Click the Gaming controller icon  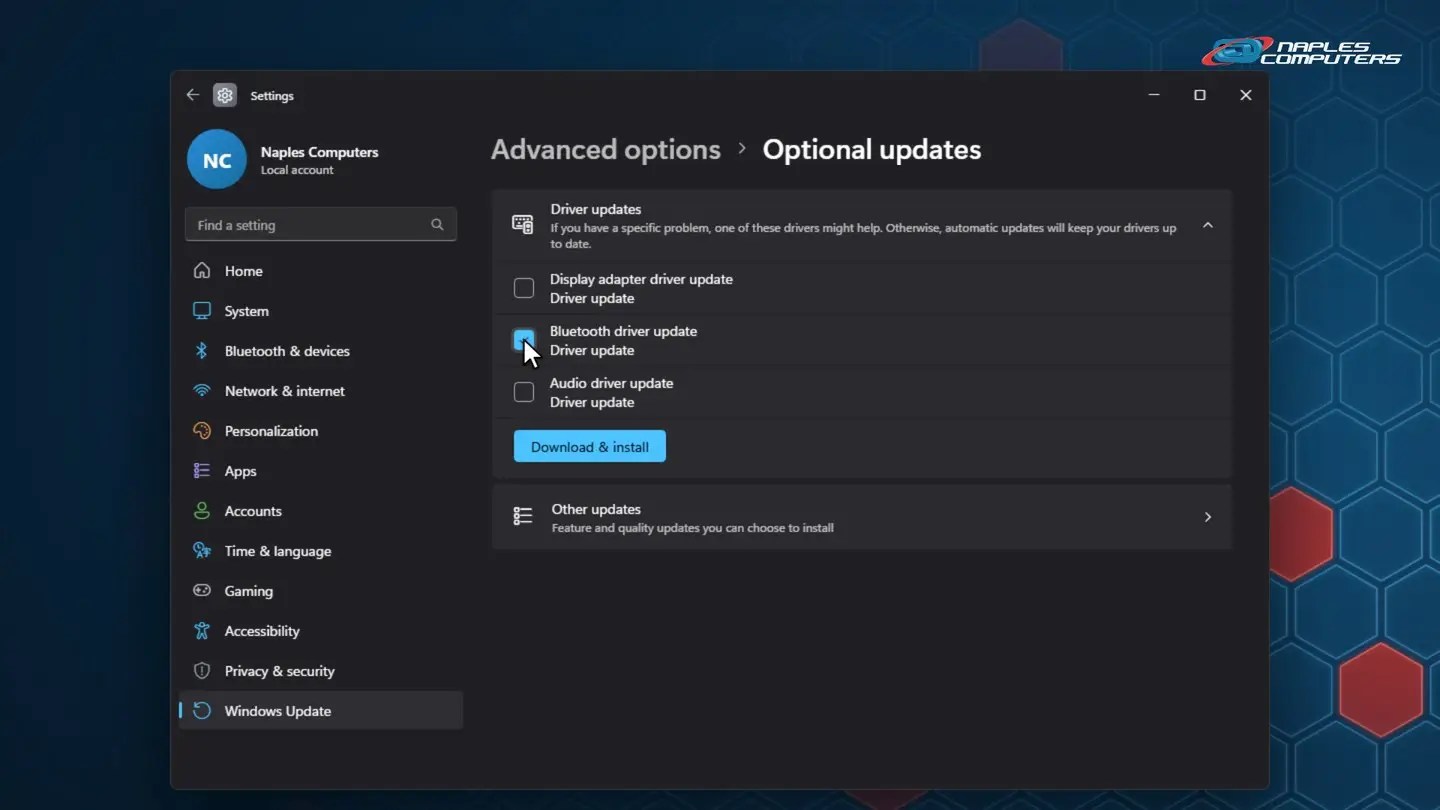[x=202, y=591]
